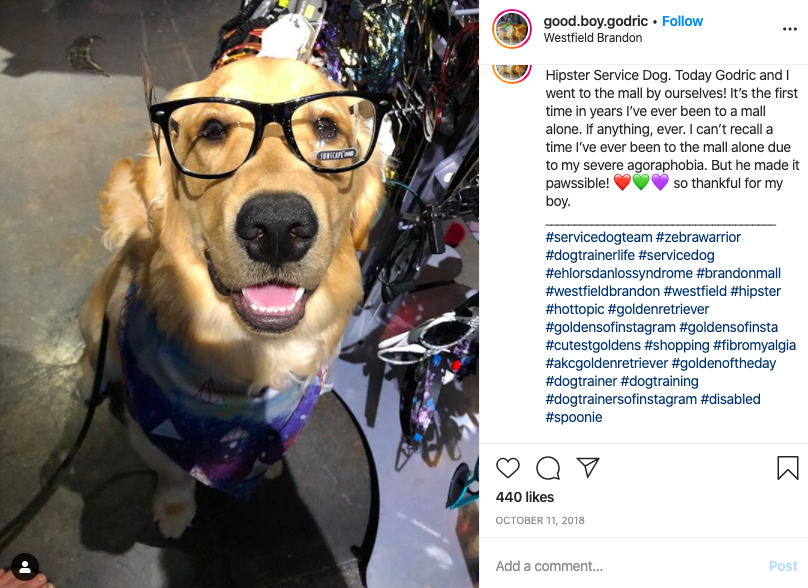Click the golden retriever photo
This screenshot has width=808, height=588.
click(x=240, y=294)
